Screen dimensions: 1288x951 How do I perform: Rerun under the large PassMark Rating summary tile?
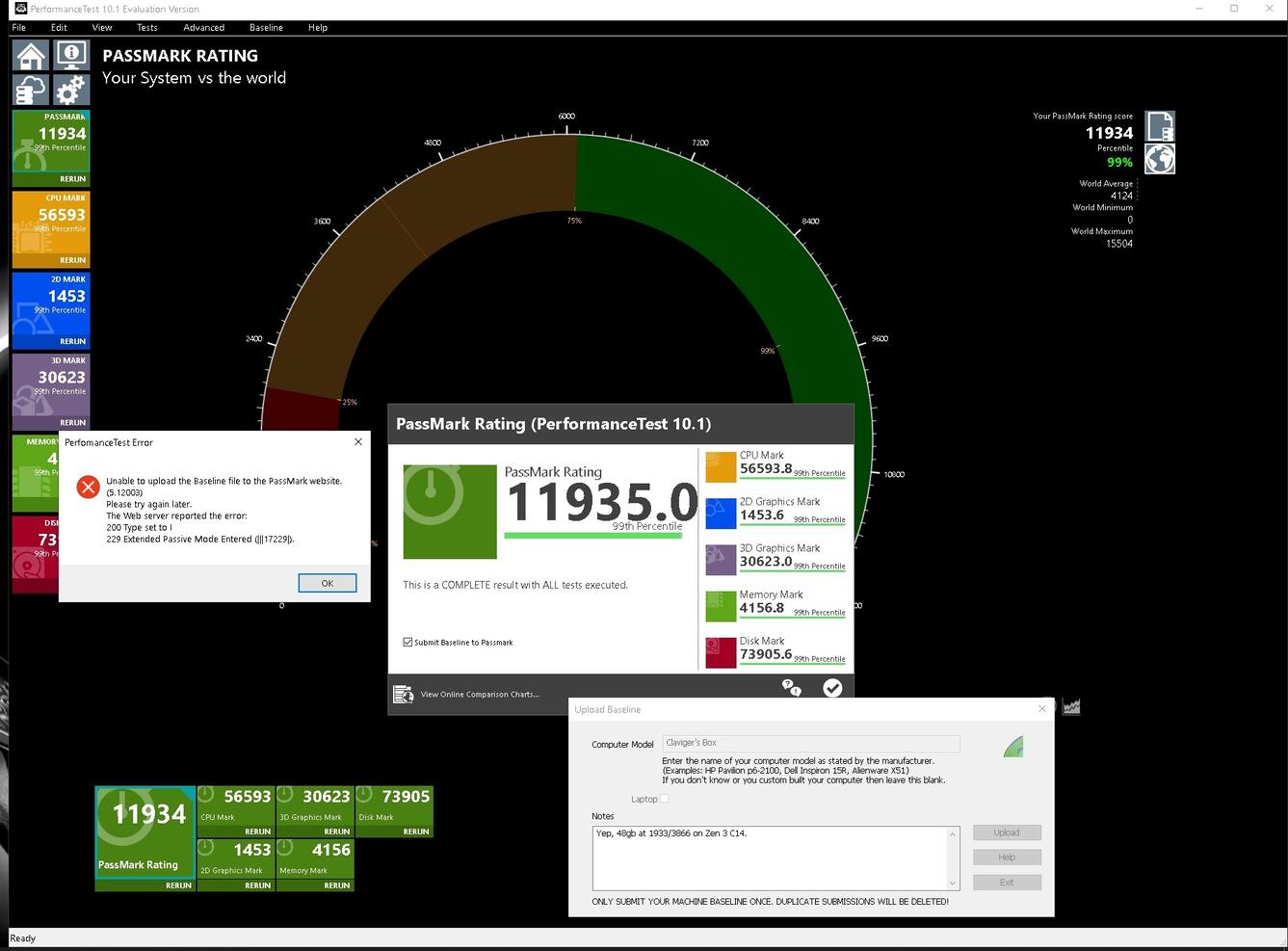[179, 885]
